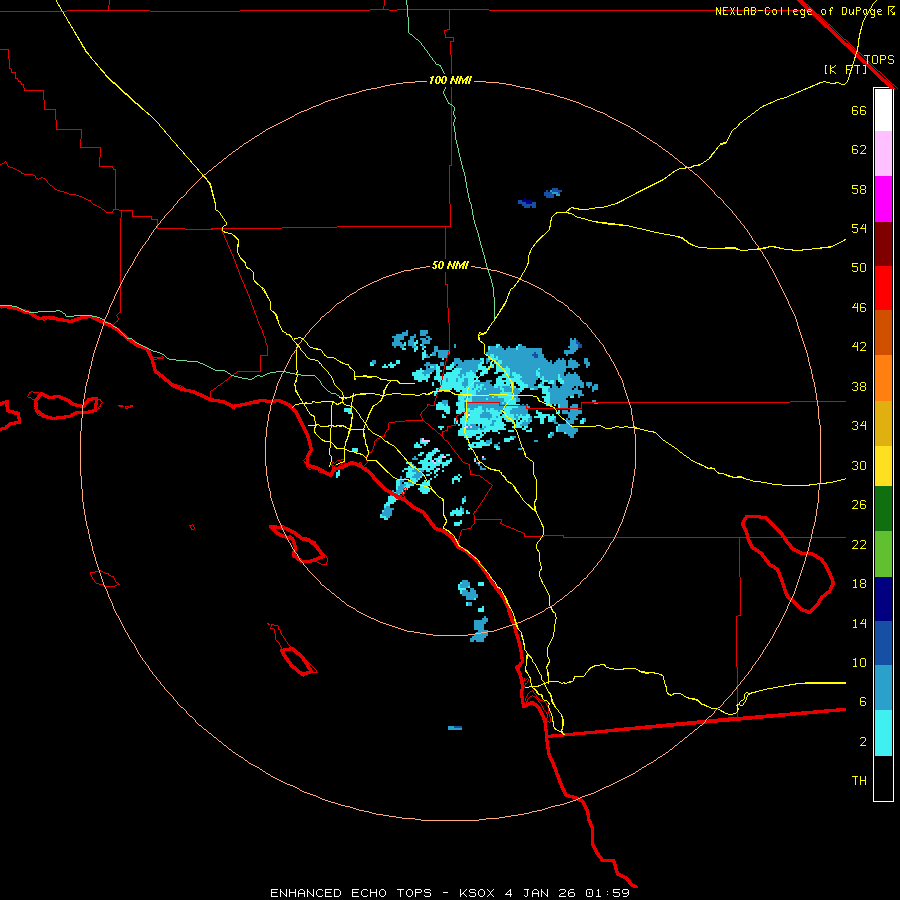This screenshot has height=900, width=900.
Task: Click the isolated blue echo offshore near the bottom
Action: pyautogui.click(x=455, y=728)
